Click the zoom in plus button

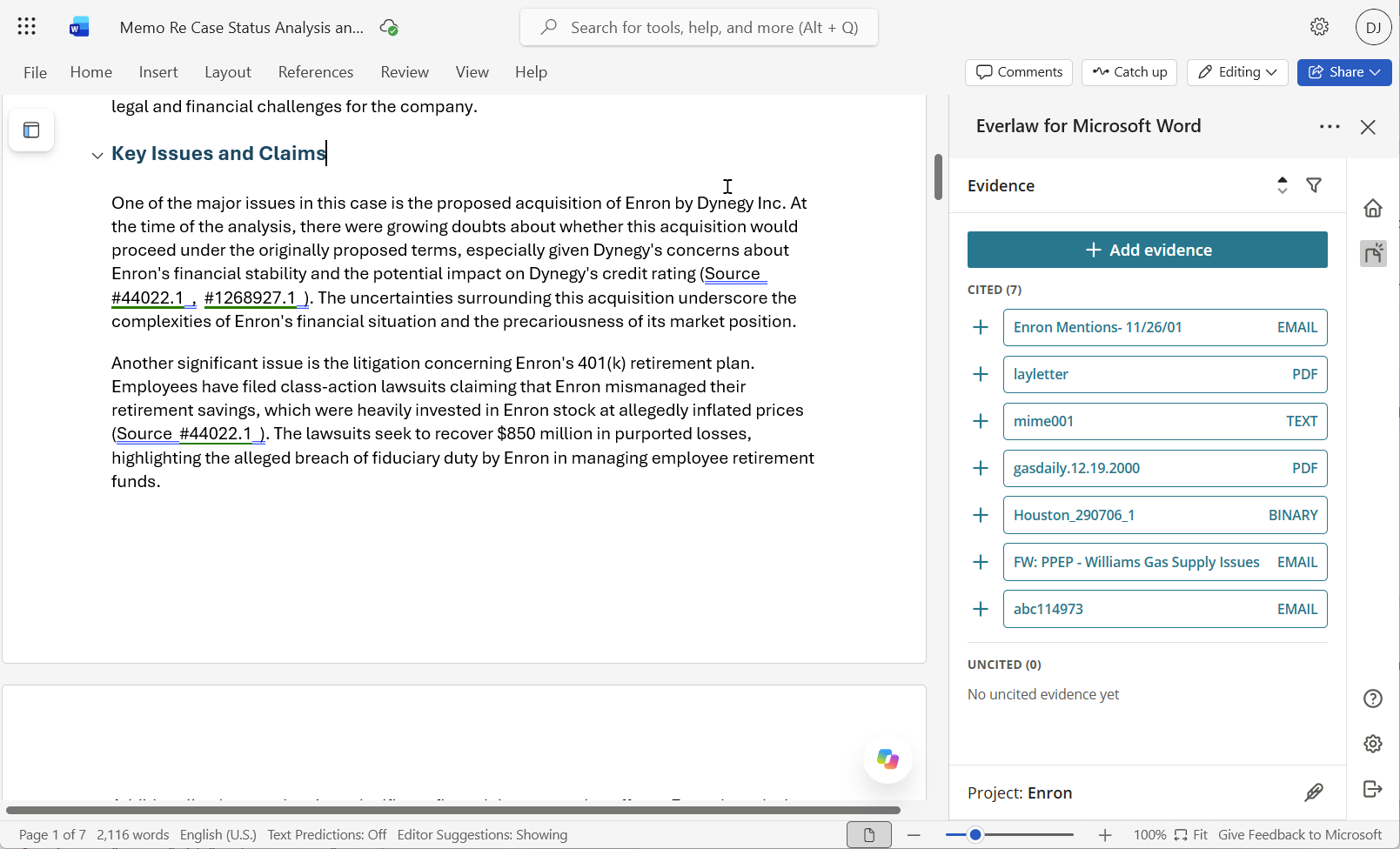pos(1105,835)
